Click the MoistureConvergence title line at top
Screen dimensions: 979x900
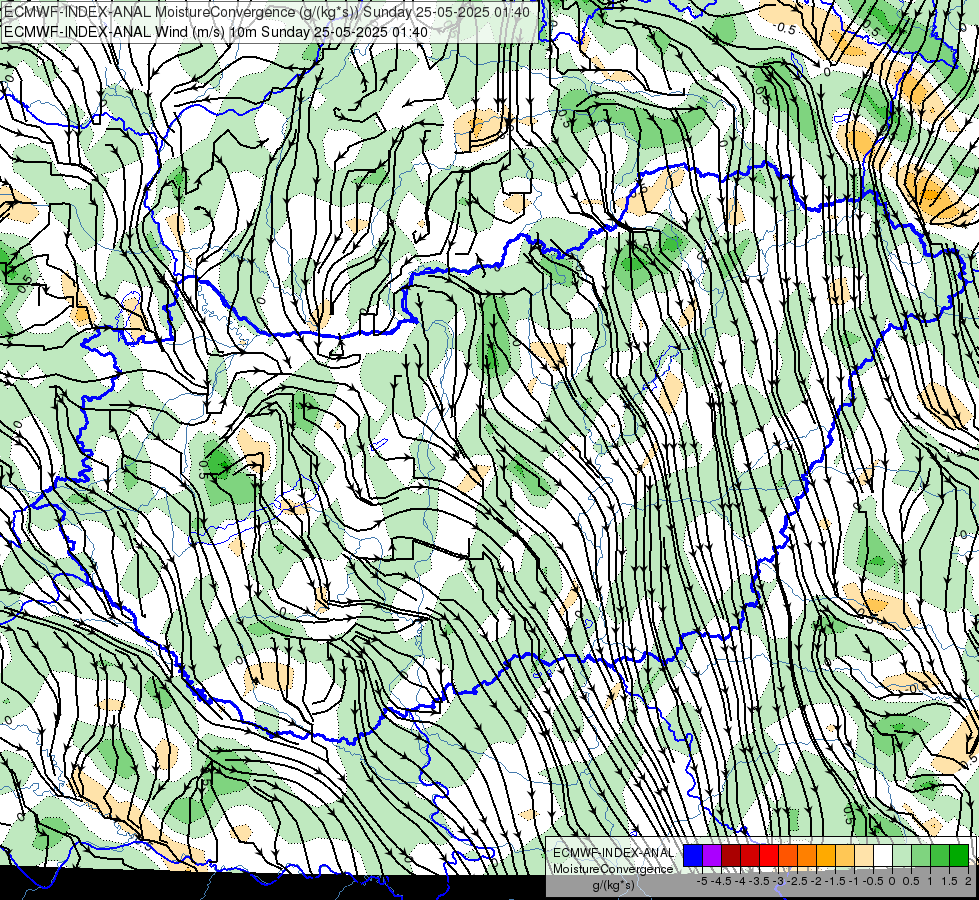click(x=267, y=12)
